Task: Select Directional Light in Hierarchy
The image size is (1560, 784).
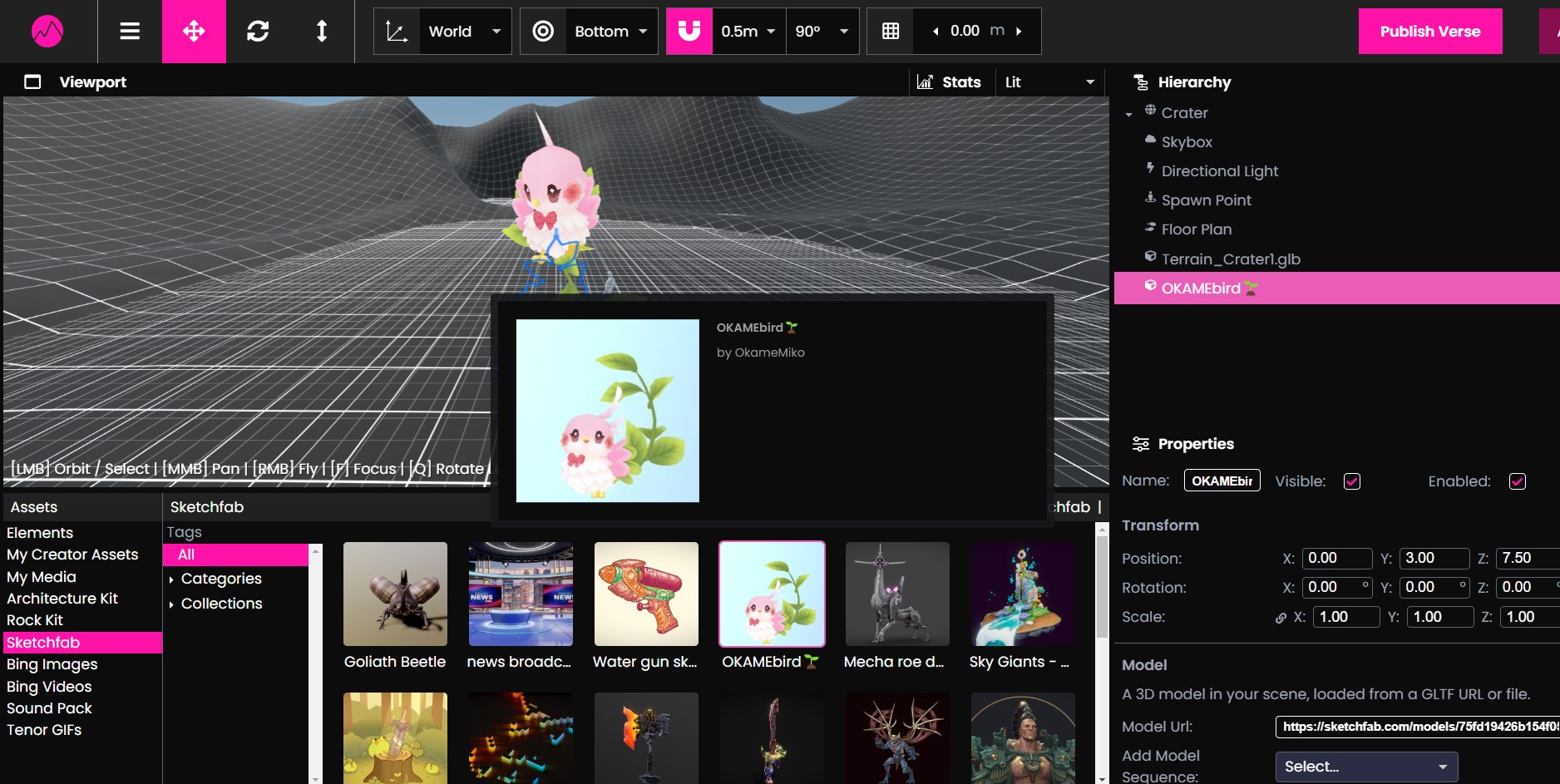Action: (x=1220, y=171)
